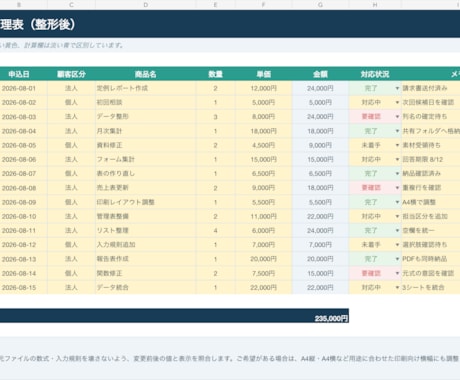Click the 9,000円 amount cell for 資料修正

click(x=320, y=145)
